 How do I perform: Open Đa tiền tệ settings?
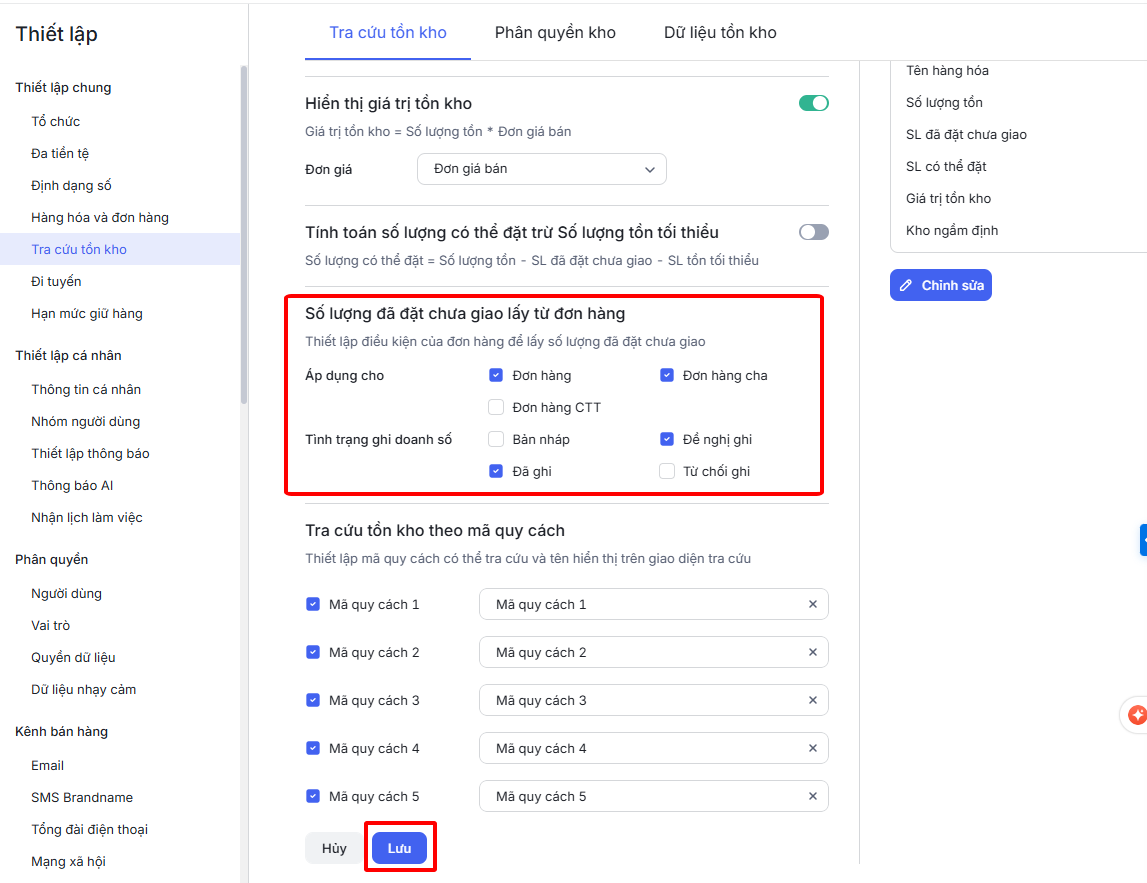pyautogui.click(x=60, y=154)
